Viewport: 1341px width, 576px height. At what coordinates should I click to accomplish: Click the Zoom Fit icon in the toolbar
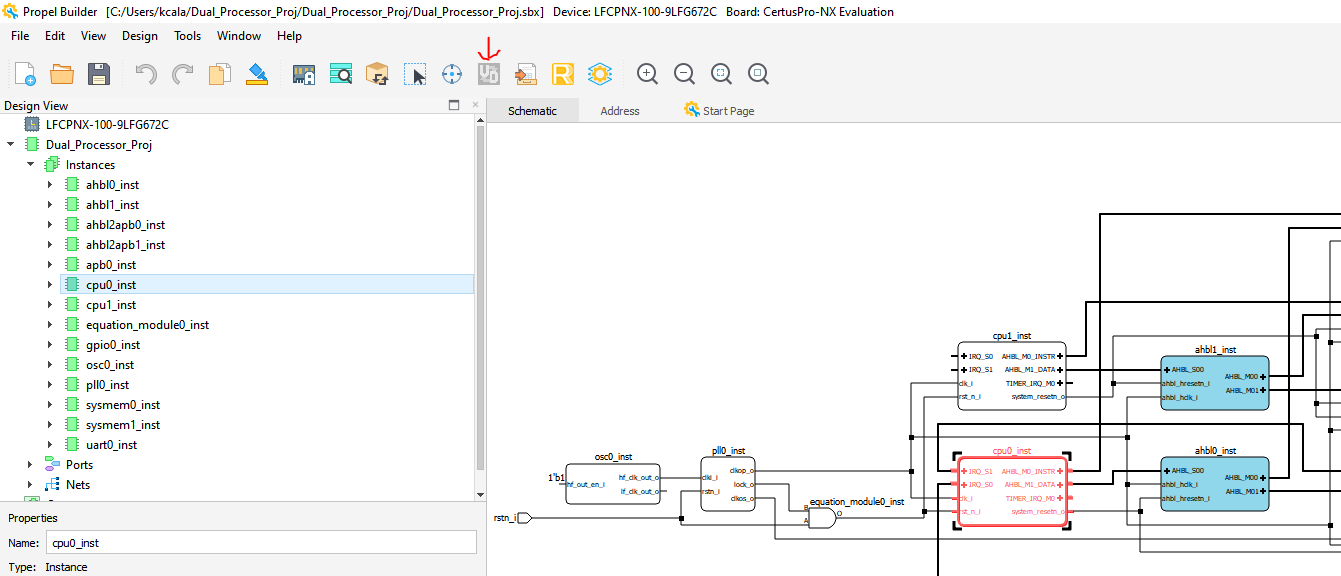click(x=721, y=73)
